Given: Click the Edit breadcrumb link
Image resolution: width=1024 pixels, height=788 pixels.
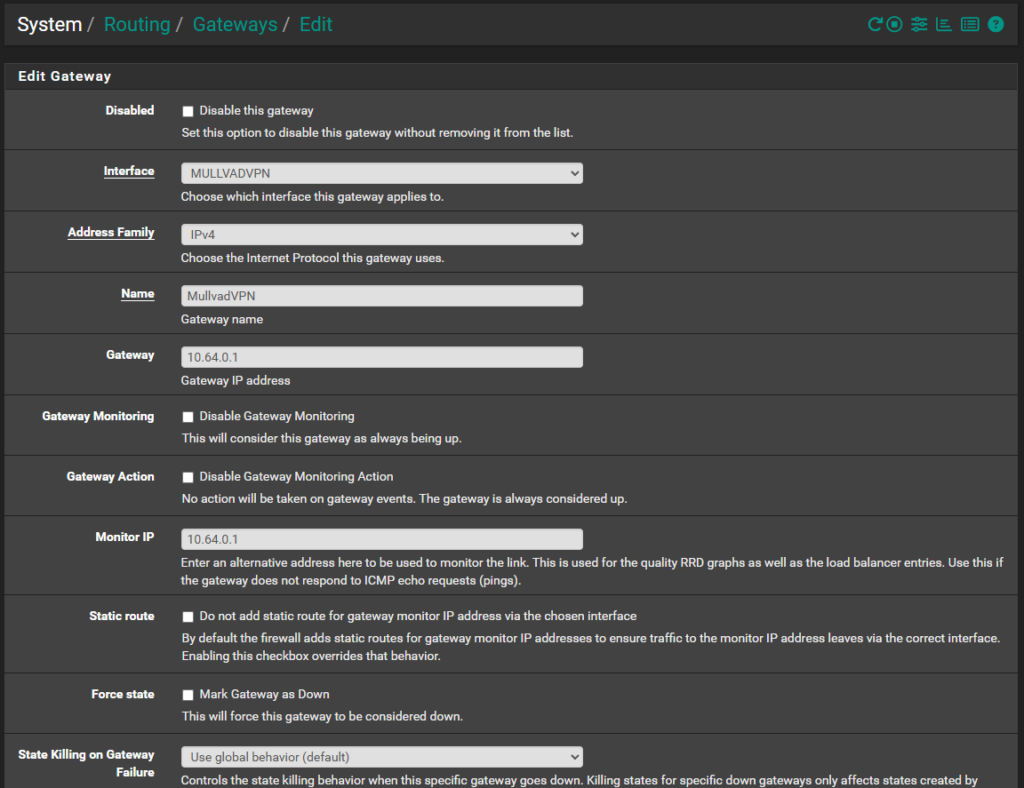Looking at the screenshot, I should (316, 25).
